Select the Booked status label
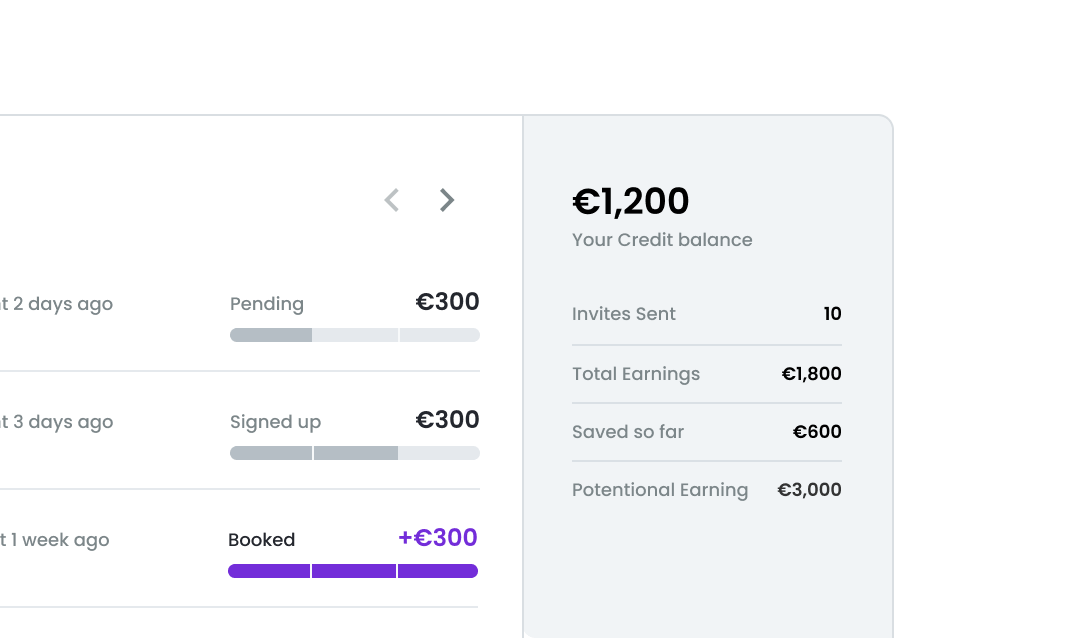This screenshot has height=638, width=1090. pyautogui.click(x=262, y=540)
